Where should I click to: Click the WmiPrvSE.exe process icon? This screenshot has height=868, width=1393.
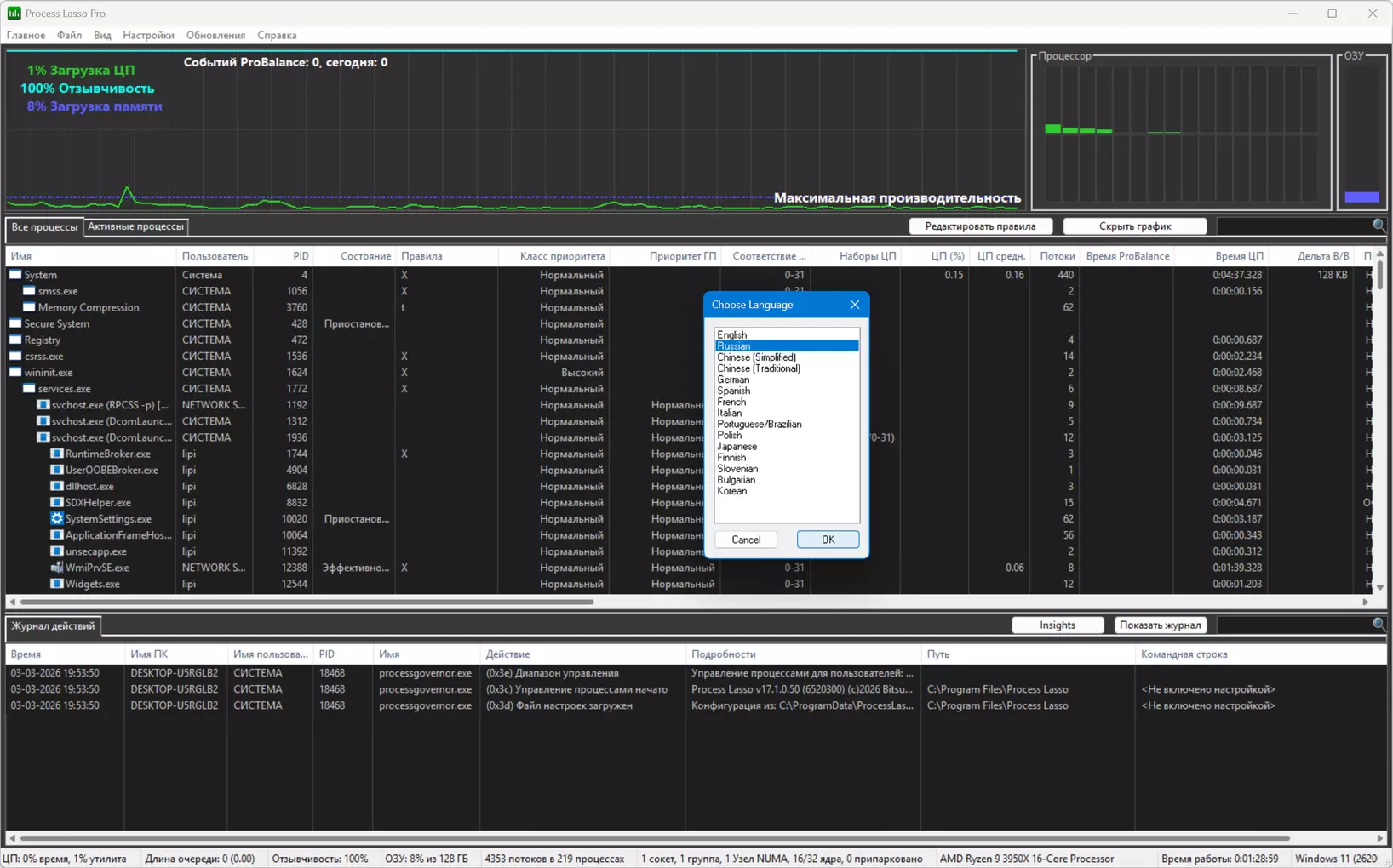[x=57, y=568]
